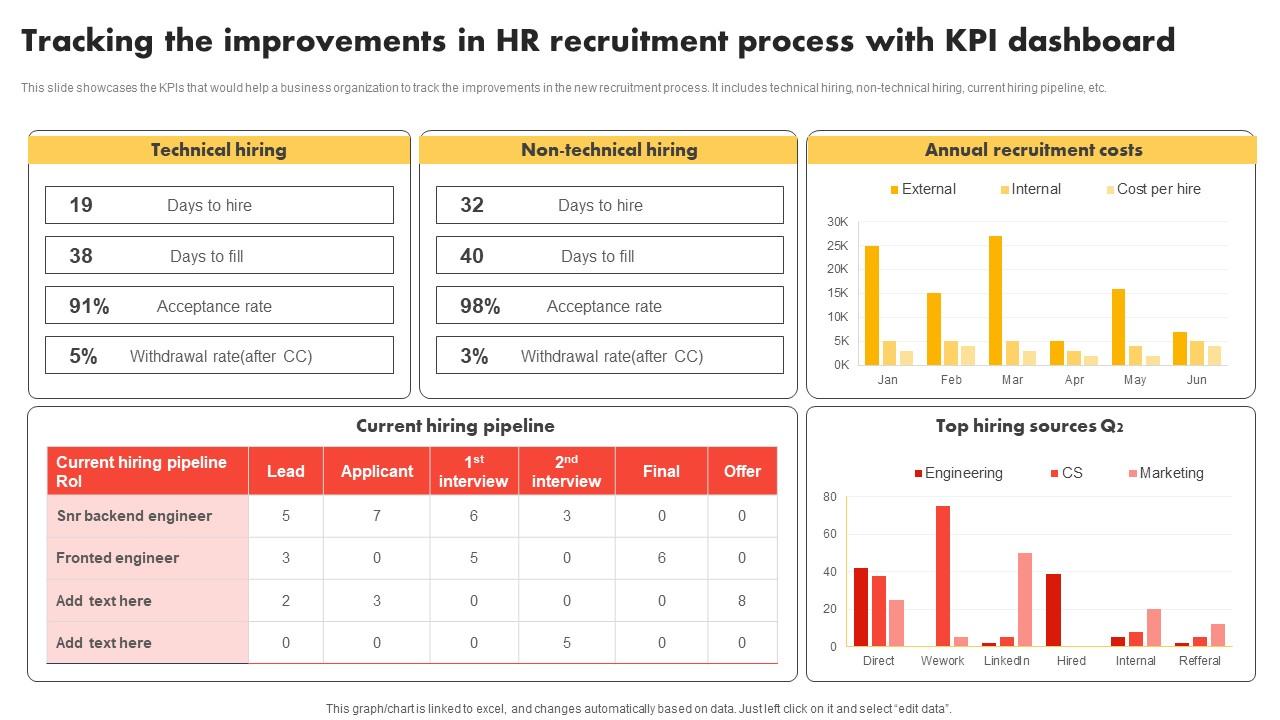Screen dimensions: 1280x720
Task: Click the Jun axis label
Action: coord(1196,380)
